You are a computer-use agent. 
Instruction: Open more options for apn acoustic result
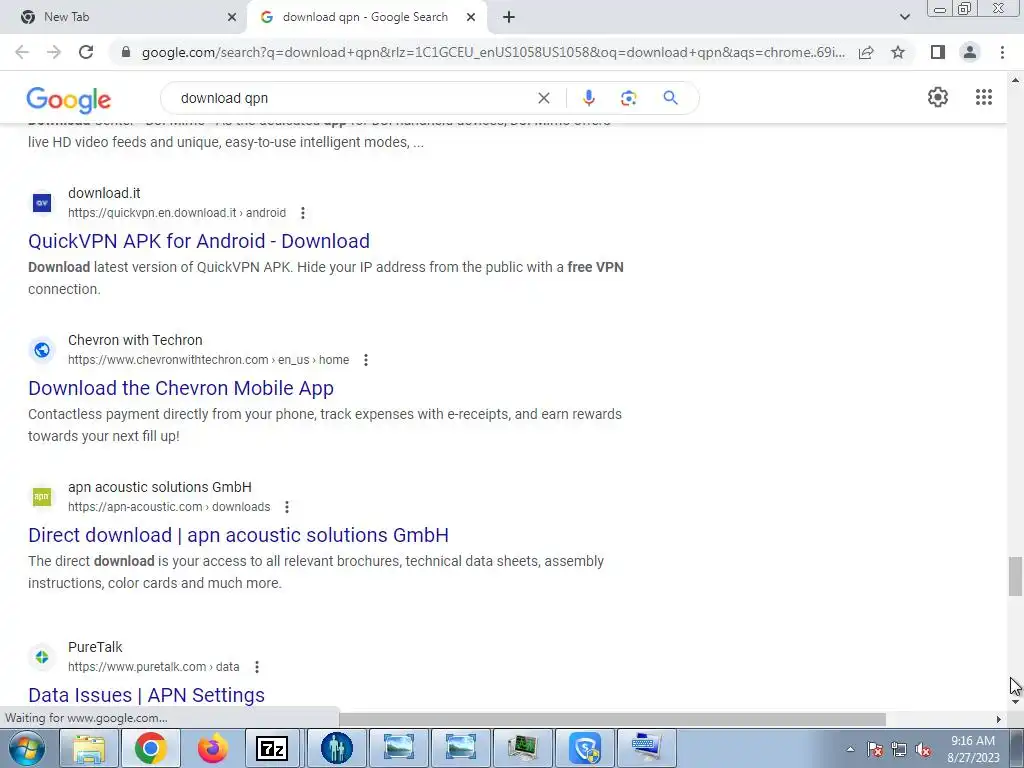287,507
